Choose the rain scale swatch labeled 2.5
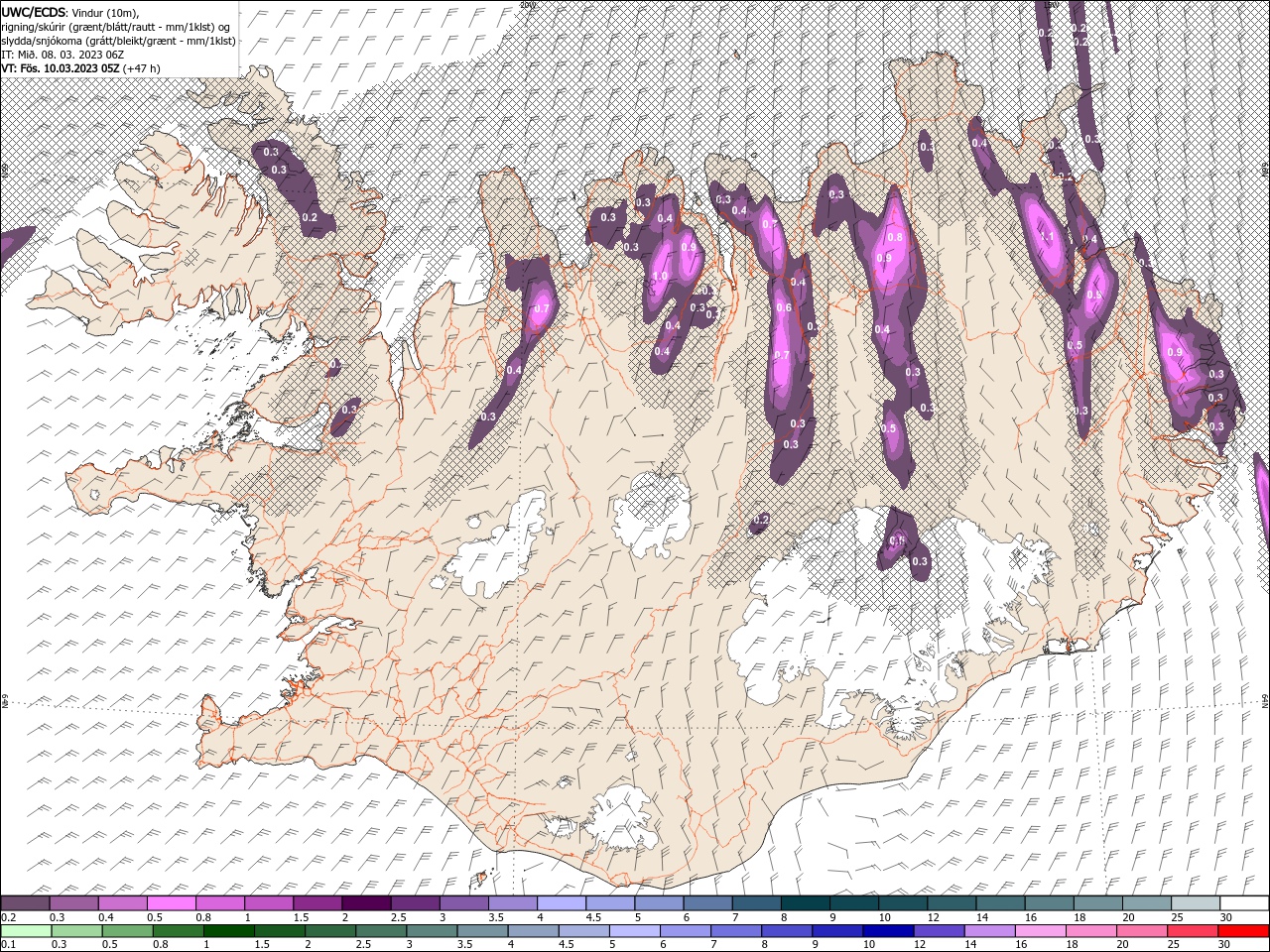Screen dimensions: 1270x952 (381, 931)
